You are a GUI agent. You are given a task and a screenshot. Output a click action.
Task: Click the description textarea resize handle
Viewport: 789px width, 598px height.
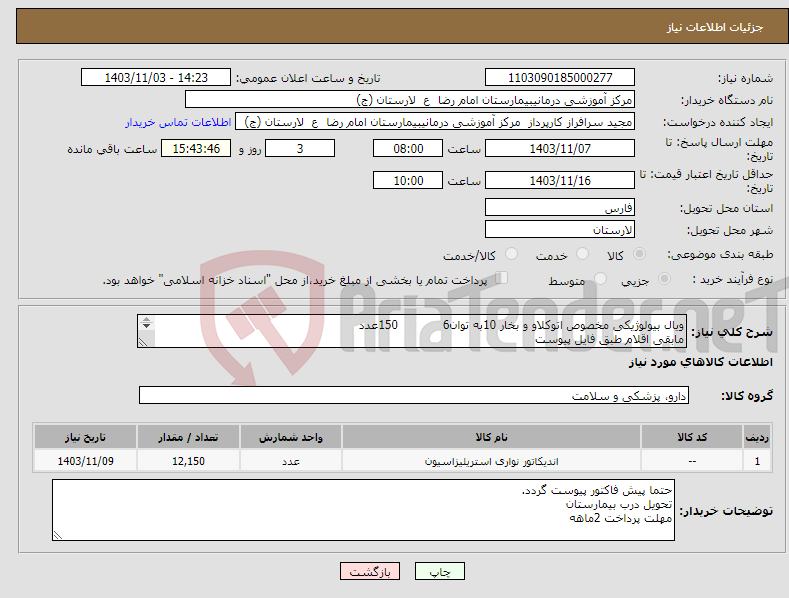[x=143, y=342]
